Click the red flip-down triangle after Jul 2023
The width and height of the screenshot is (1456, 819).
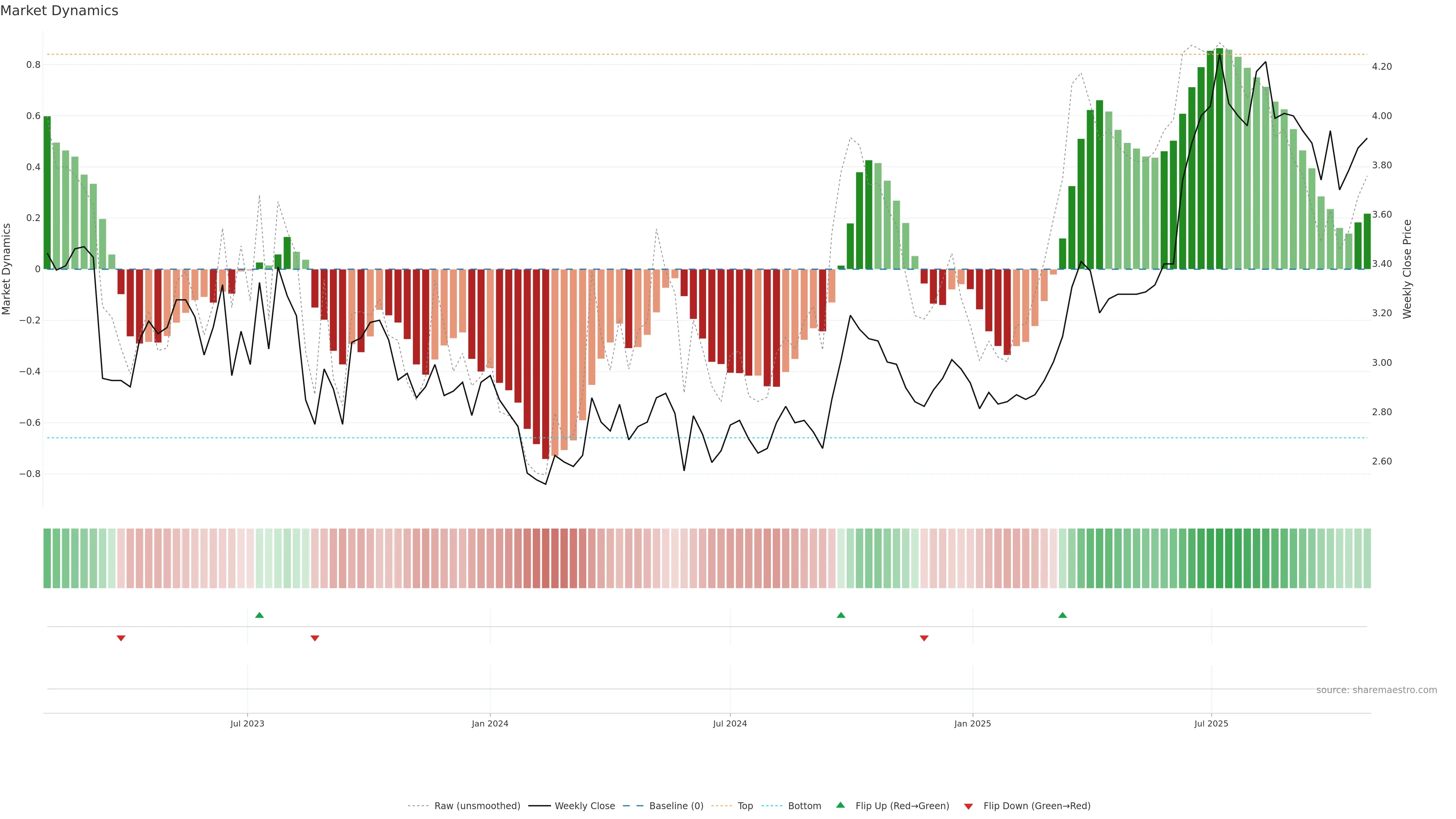pos(315,638)
